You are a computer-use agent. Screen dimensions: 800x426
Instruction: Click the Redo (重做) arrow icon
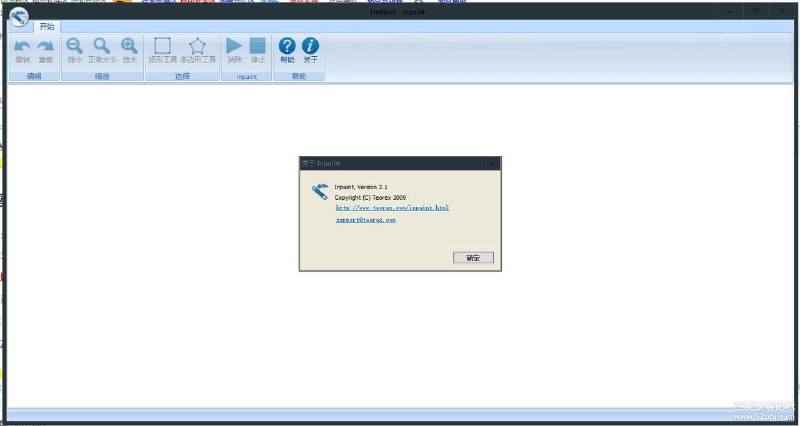coord(46,46)
